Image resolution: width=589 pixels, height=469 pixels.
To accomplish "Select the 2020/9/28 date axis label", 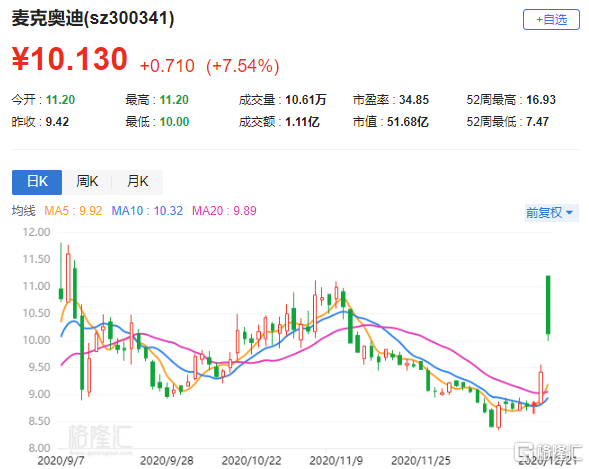I will 167,461.
